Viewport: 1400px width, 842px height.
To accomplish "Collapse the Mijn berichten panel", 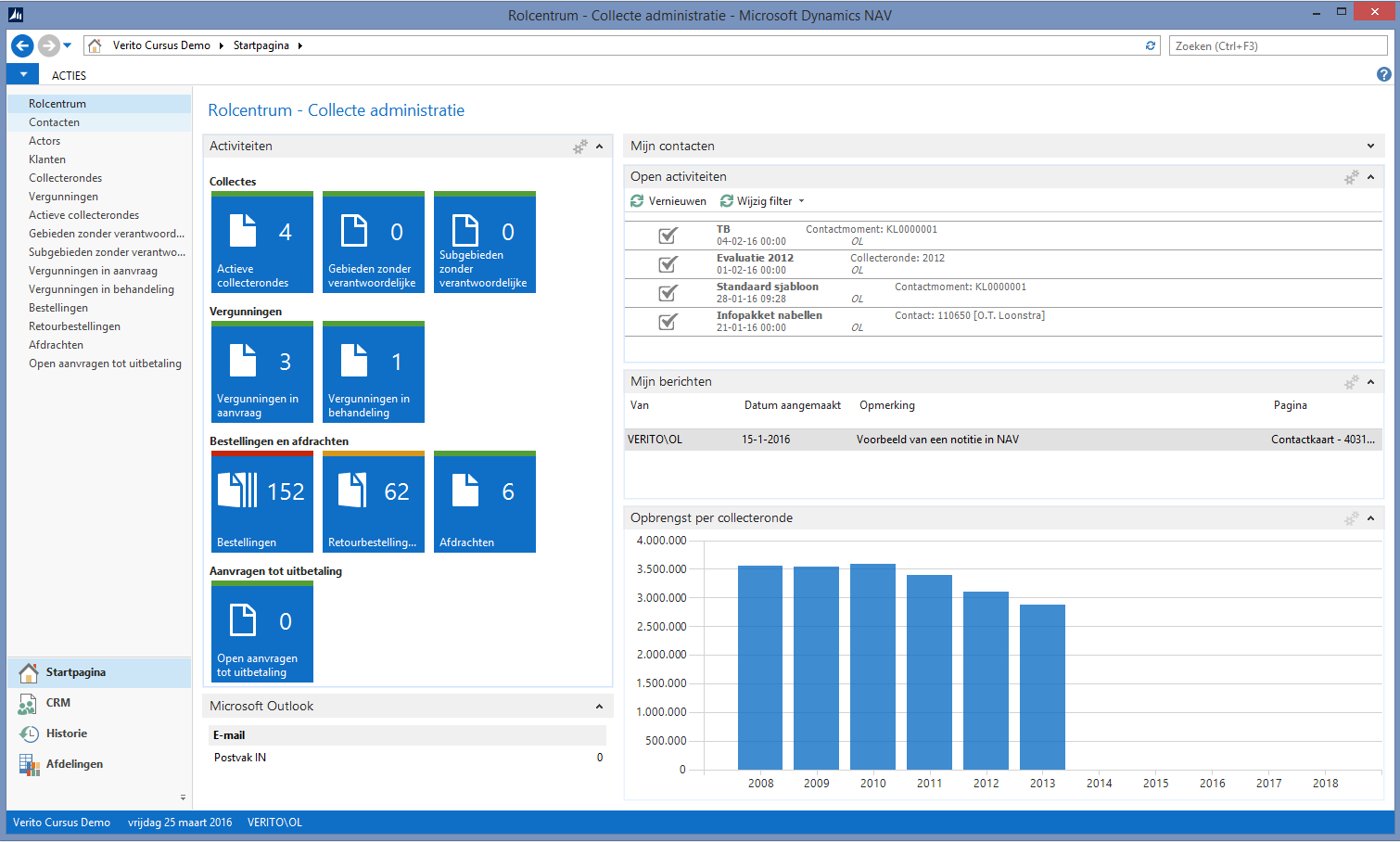I will point(1371,382).
